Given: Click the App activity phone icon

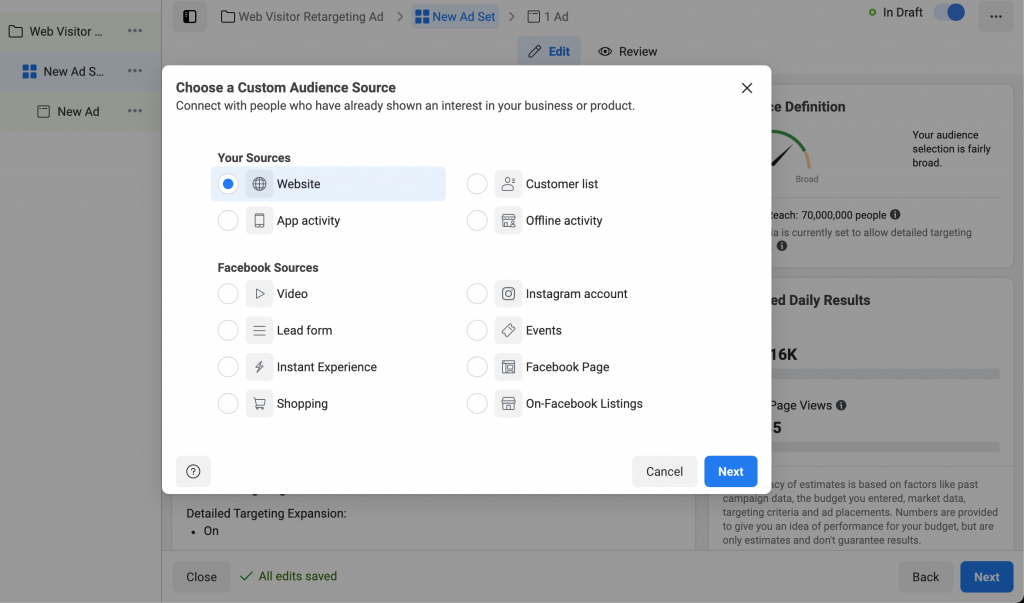Looking at the screenshot, I should [259, 221].
